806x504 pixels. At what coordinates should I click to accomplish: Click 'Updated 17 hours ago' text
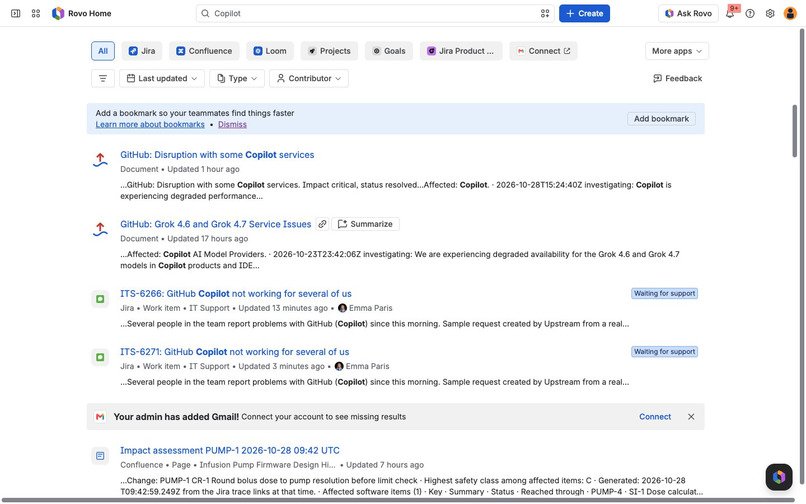click(207, 239)
